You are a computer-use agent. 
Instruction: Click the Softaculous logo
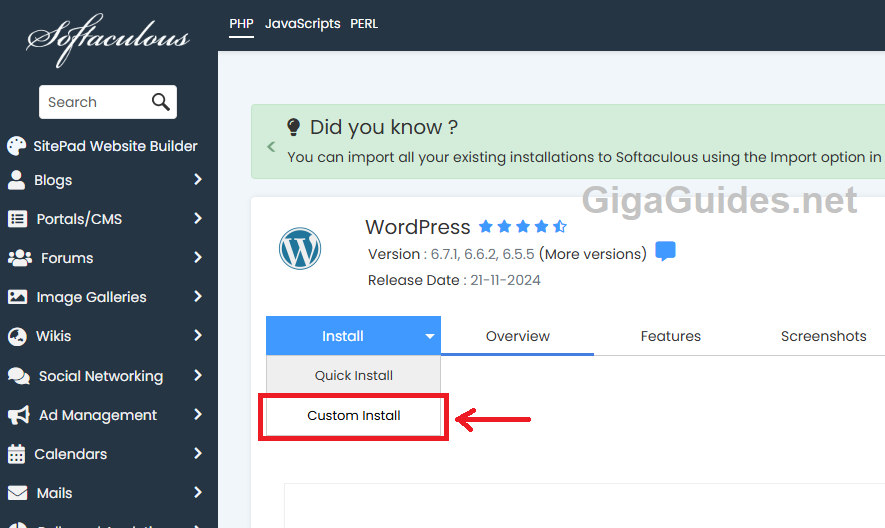pos(108,40)
